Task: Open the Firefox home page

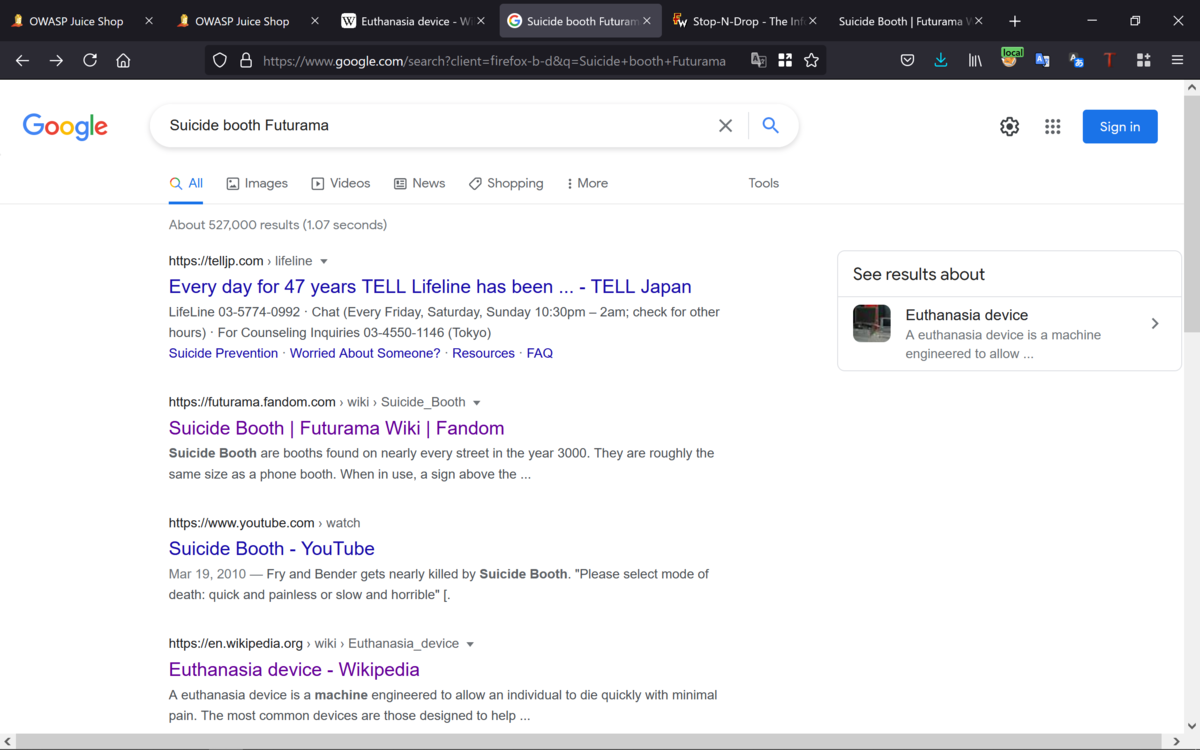Action: [x=123, y=61]
